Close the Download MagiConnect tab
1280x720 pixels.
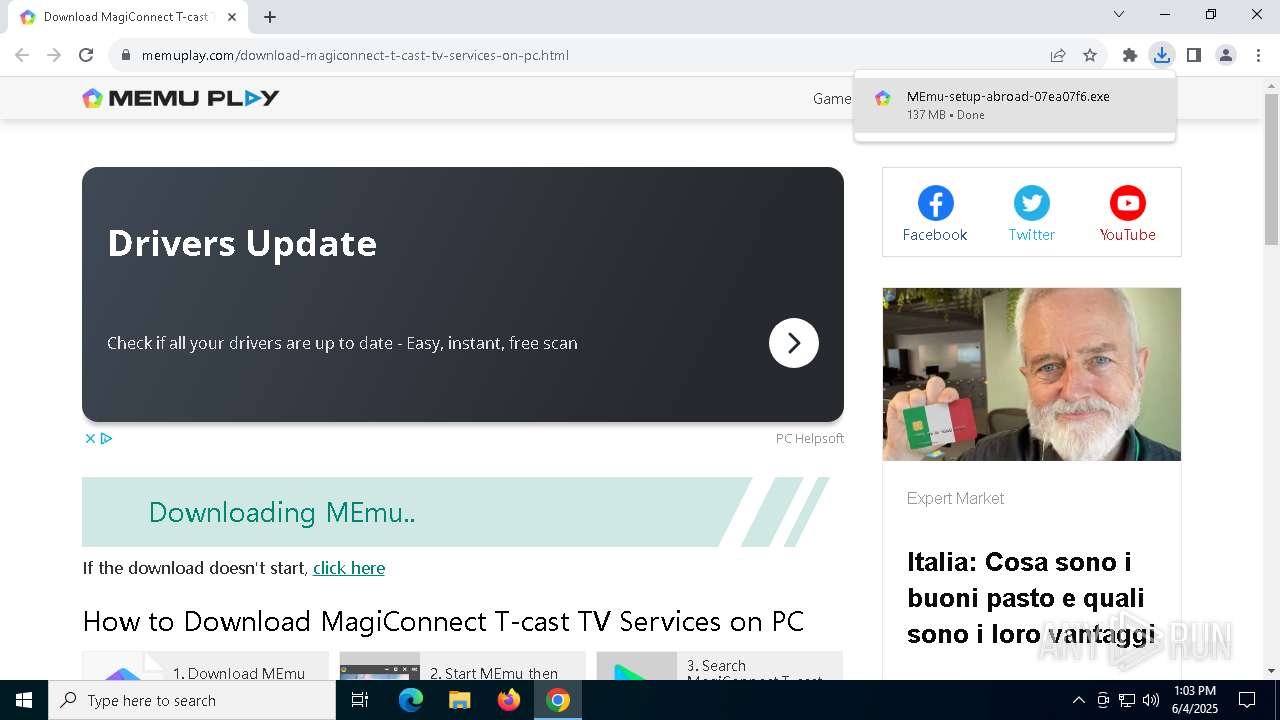coord(232,16)
